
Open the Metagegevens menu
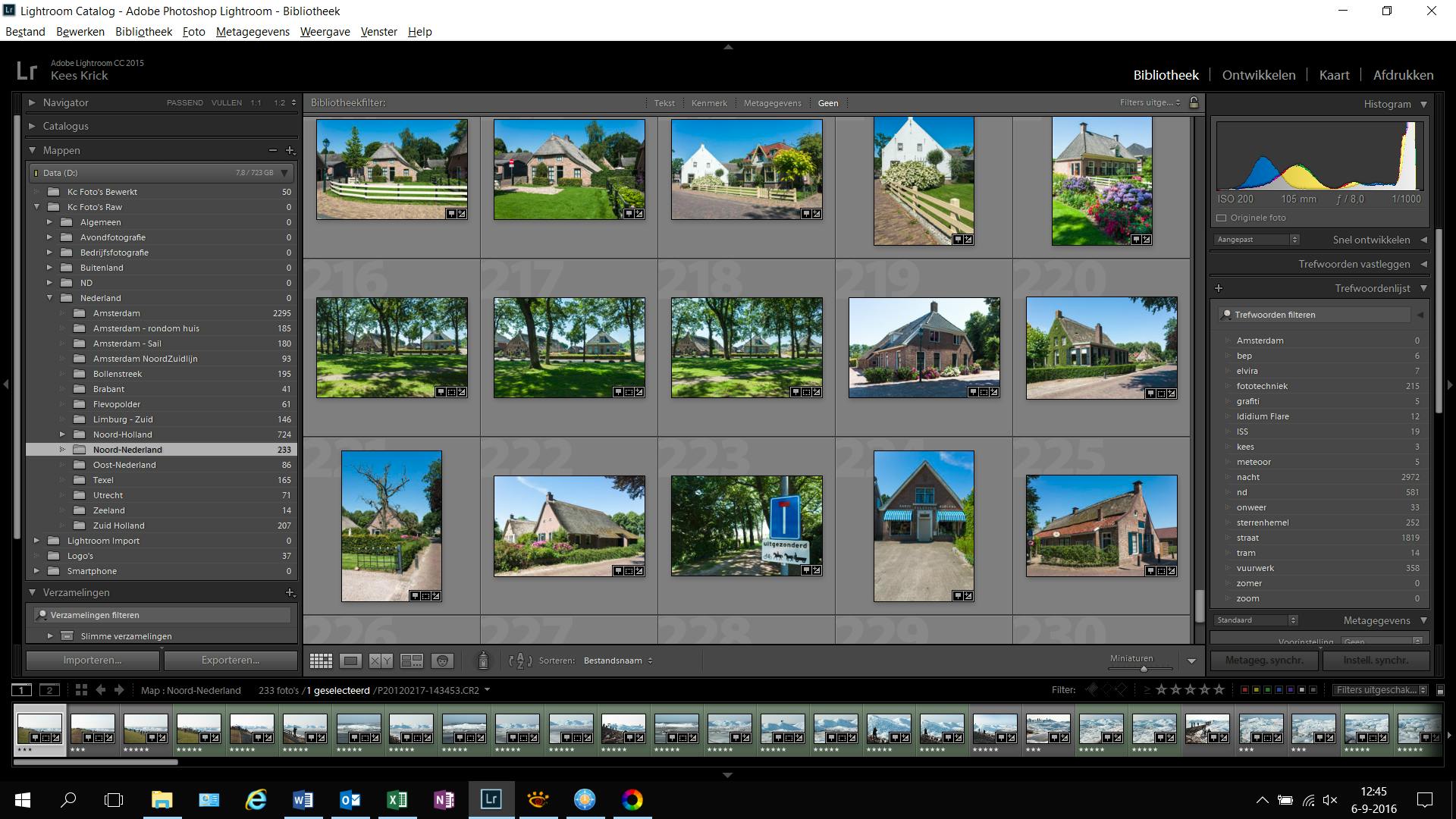click(x=253, y=32)
